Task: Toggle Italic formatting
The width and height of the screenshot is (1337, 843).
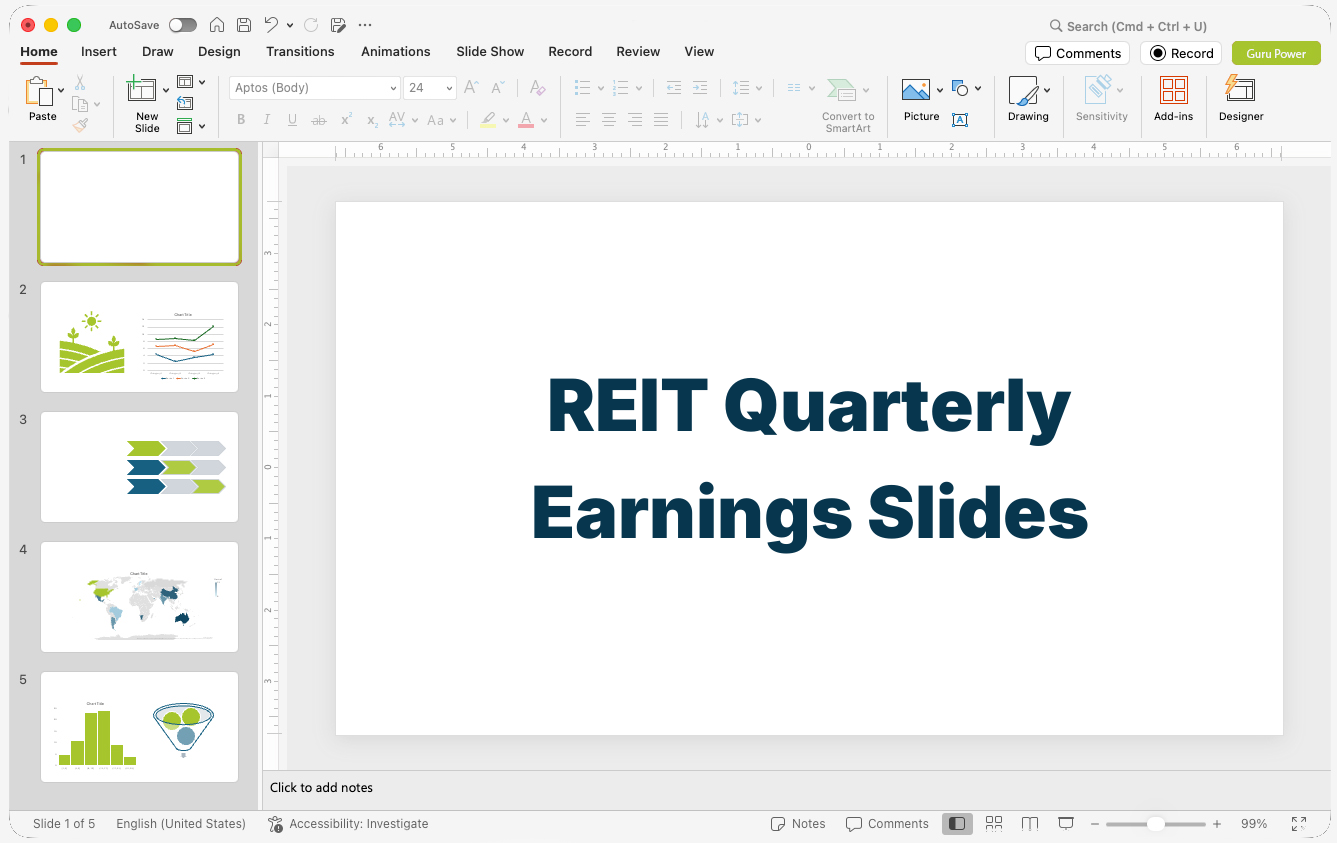Action: 267,120
